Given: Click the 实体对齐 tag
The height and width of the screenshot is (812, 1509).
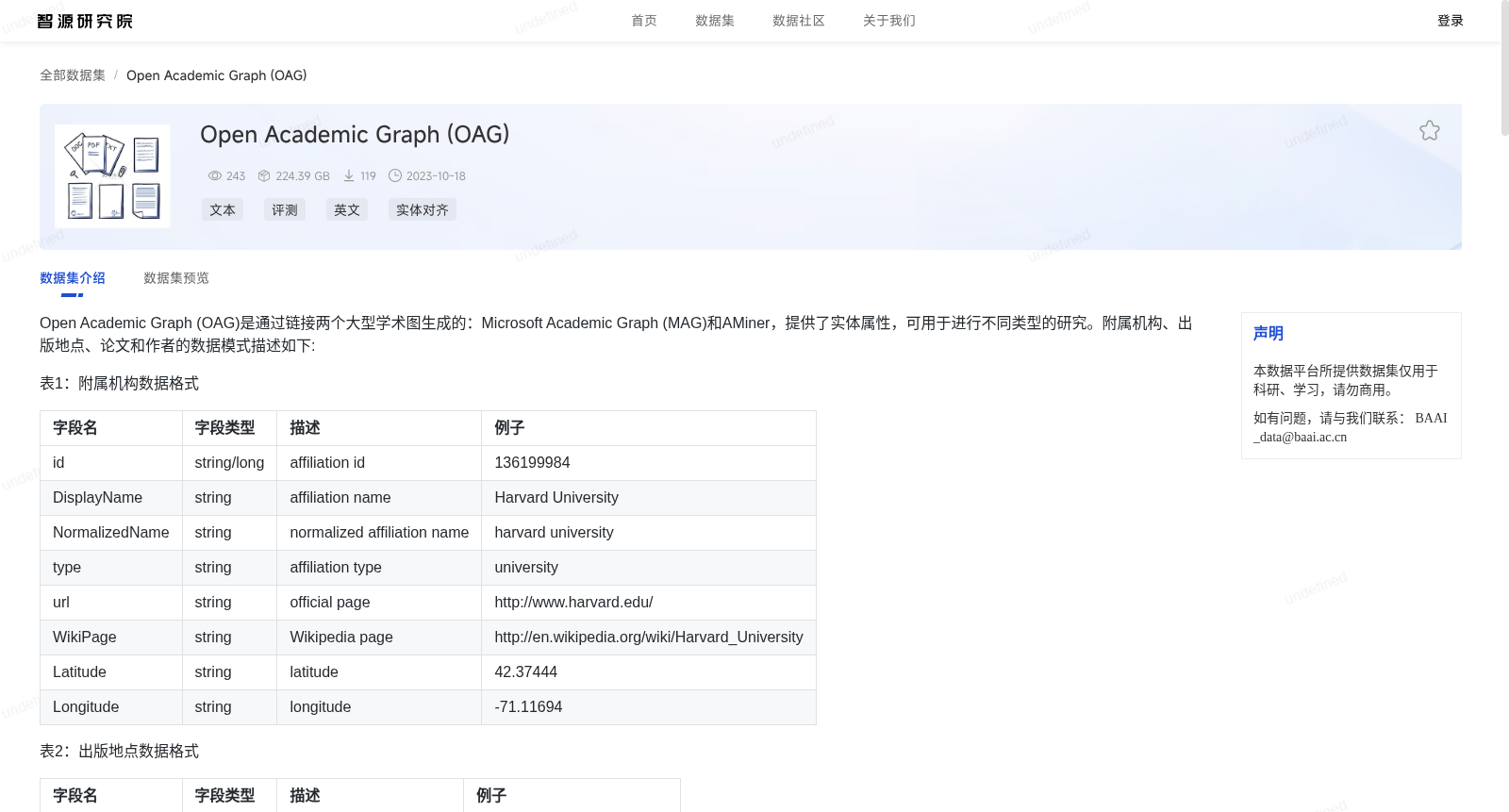Looking at the screenshot, I should click(x=423, y=209).
